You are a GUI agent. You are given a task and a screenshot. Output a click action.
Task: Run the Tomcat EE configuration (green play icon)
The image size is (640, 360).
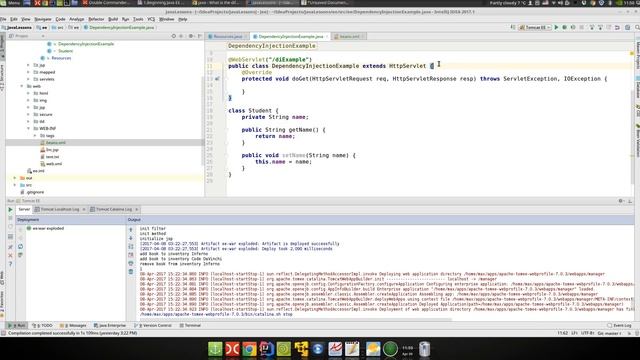point(556,27)
